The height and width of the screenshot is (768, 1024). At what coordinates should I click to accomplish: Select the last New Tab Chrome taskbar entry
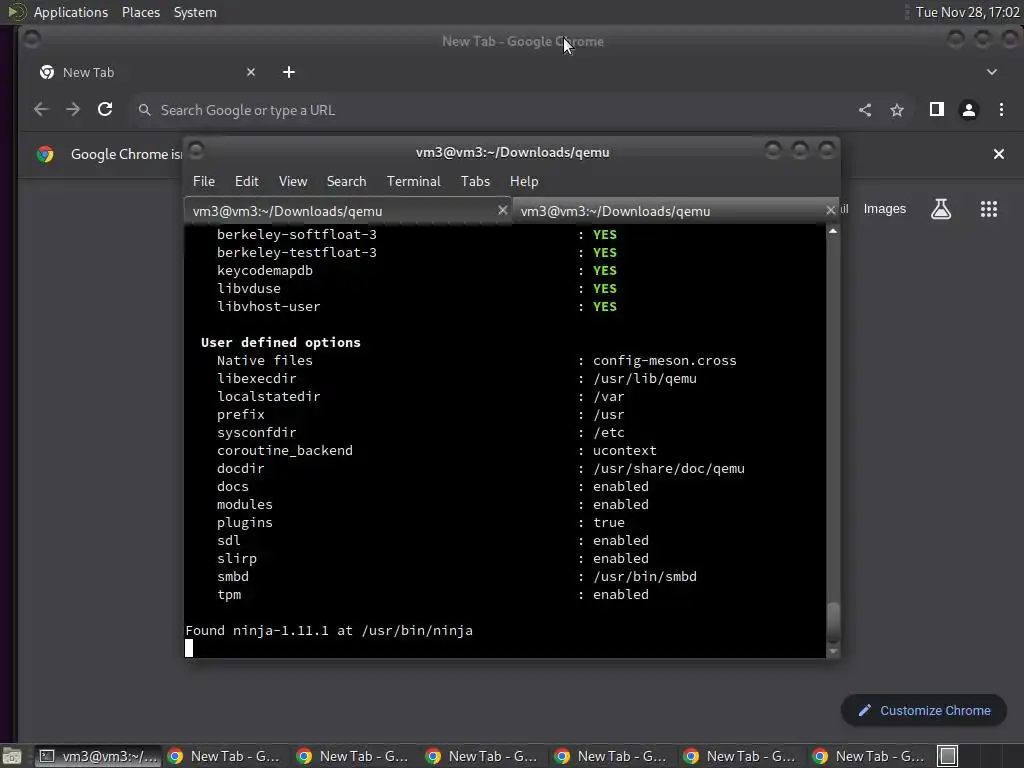pyautogui.click(x=871, y=756)
